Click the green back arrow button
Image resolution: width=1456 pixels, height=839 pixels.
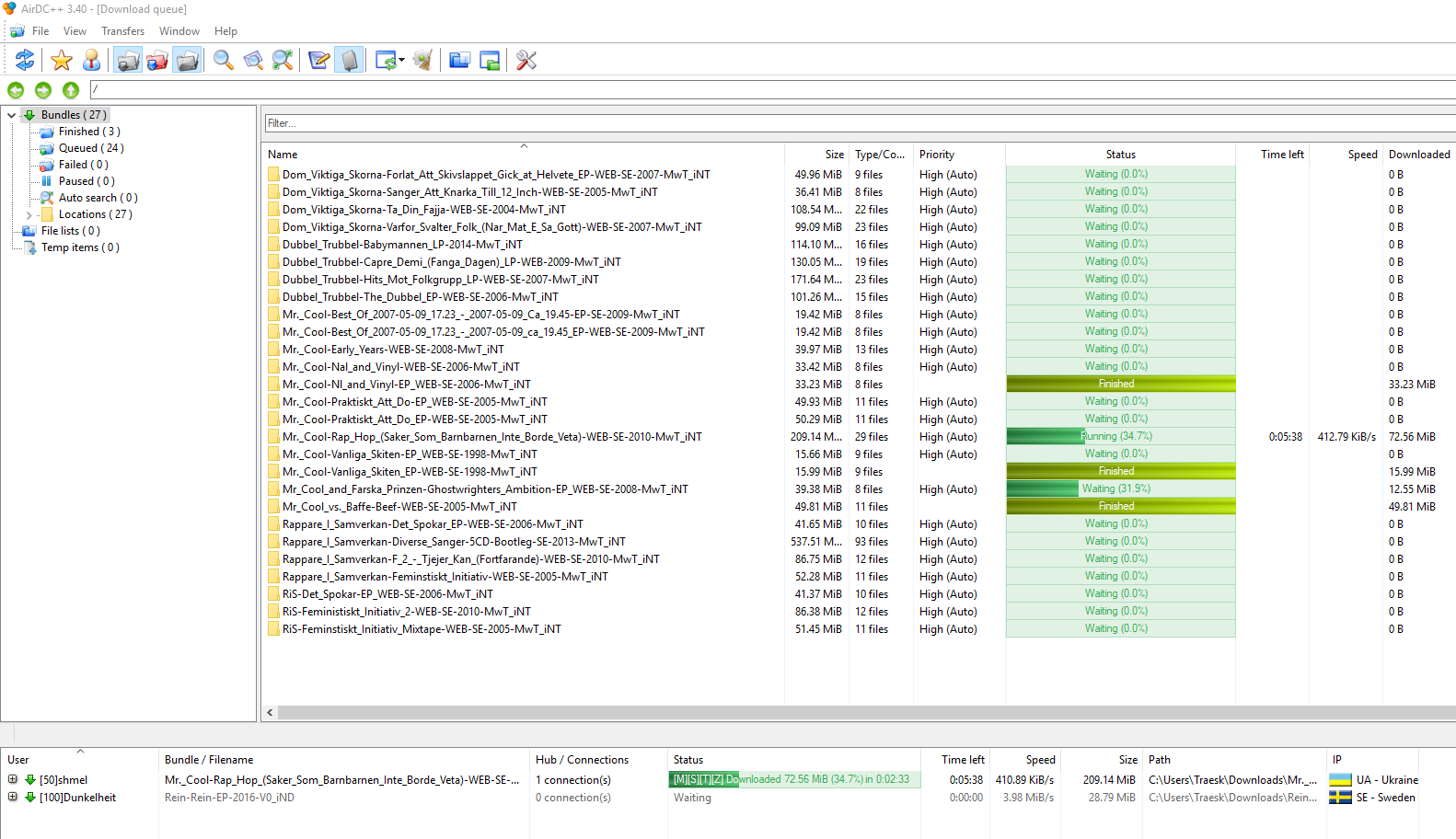point(16,90)
